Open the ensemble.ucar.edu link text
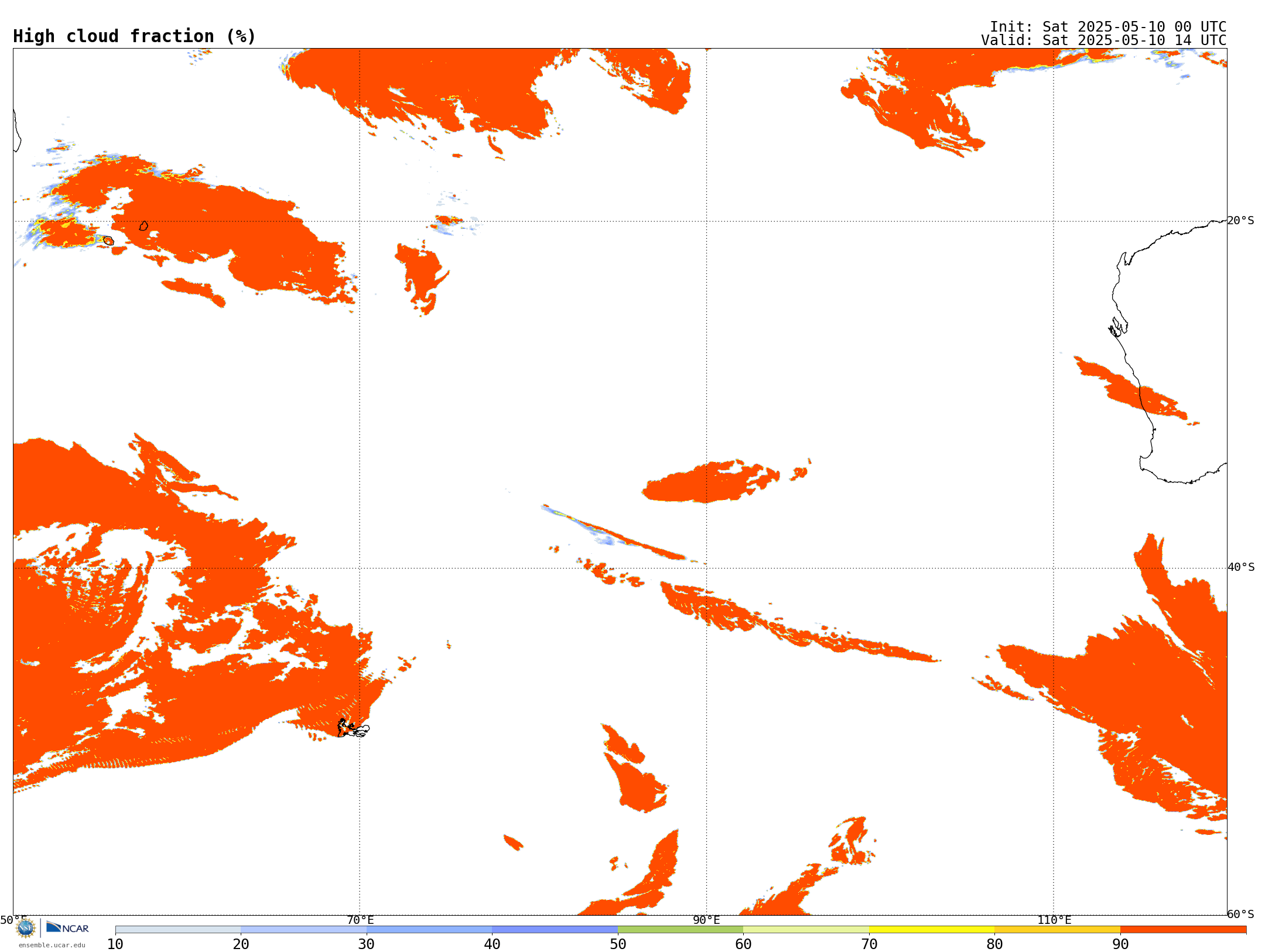This screenshot has width=1265, height=952. click(x=52, y=945)
